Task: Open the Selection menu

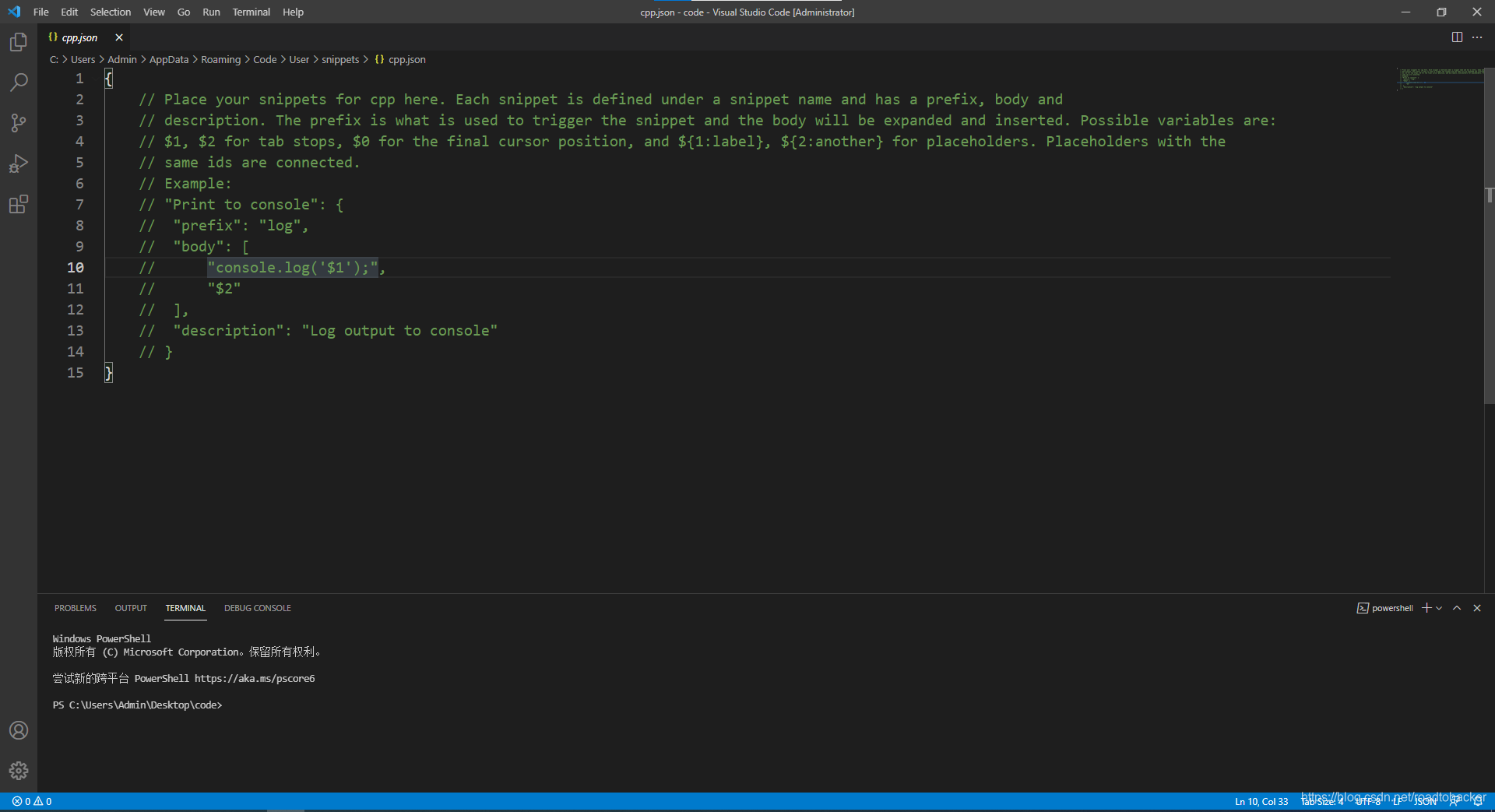Action: (111, 12)
